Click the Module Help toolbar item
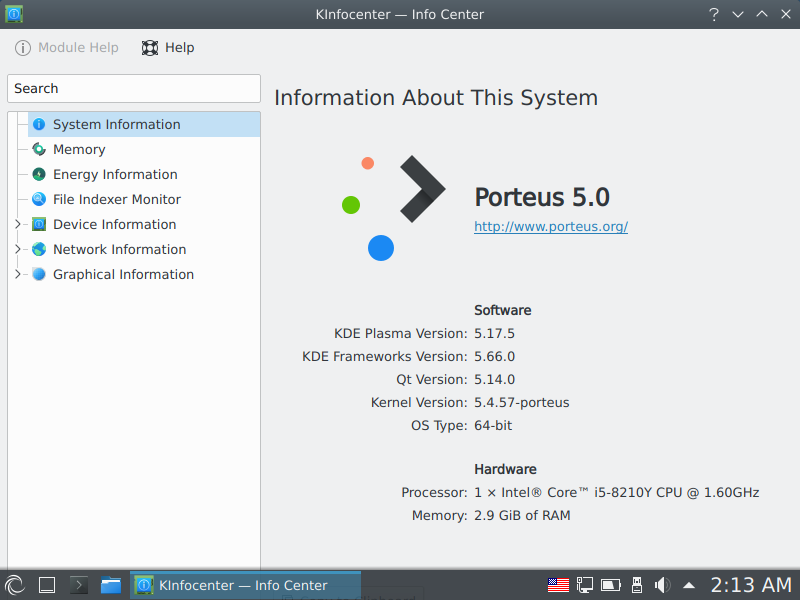Screen dimensions: 800x600 click(67, 47)
